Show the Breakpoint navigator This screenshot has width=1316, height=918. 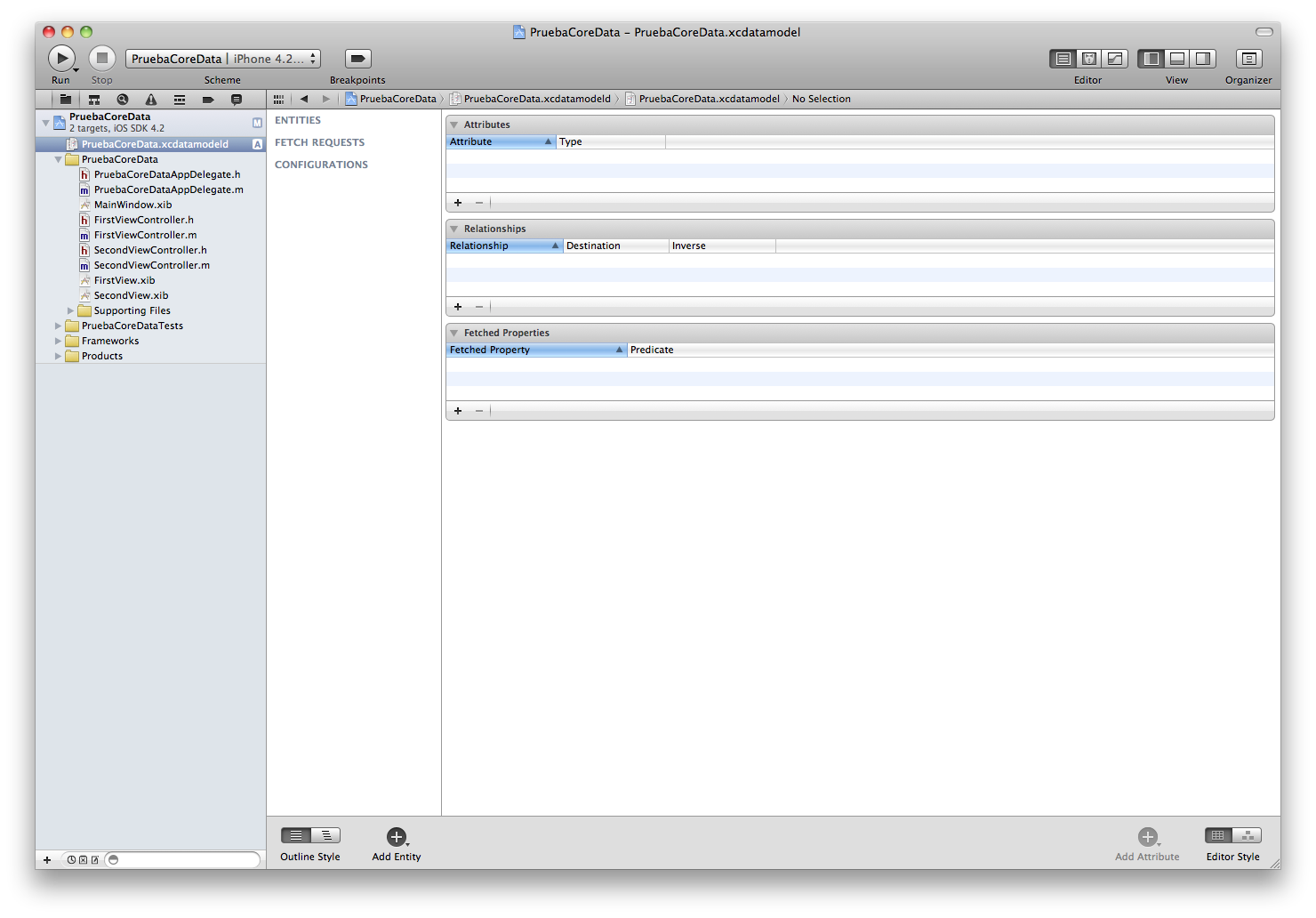208,100
